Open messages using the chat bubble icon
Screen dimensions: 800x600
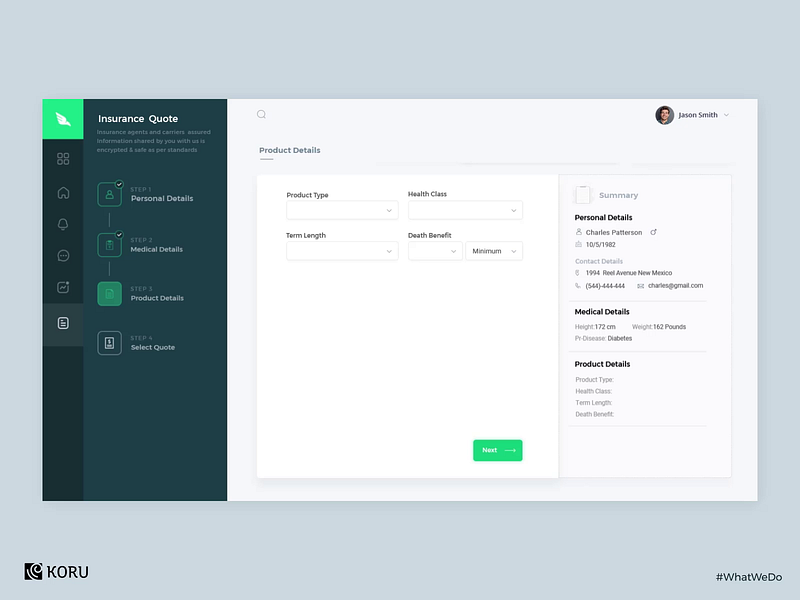(x=62, y=256)
